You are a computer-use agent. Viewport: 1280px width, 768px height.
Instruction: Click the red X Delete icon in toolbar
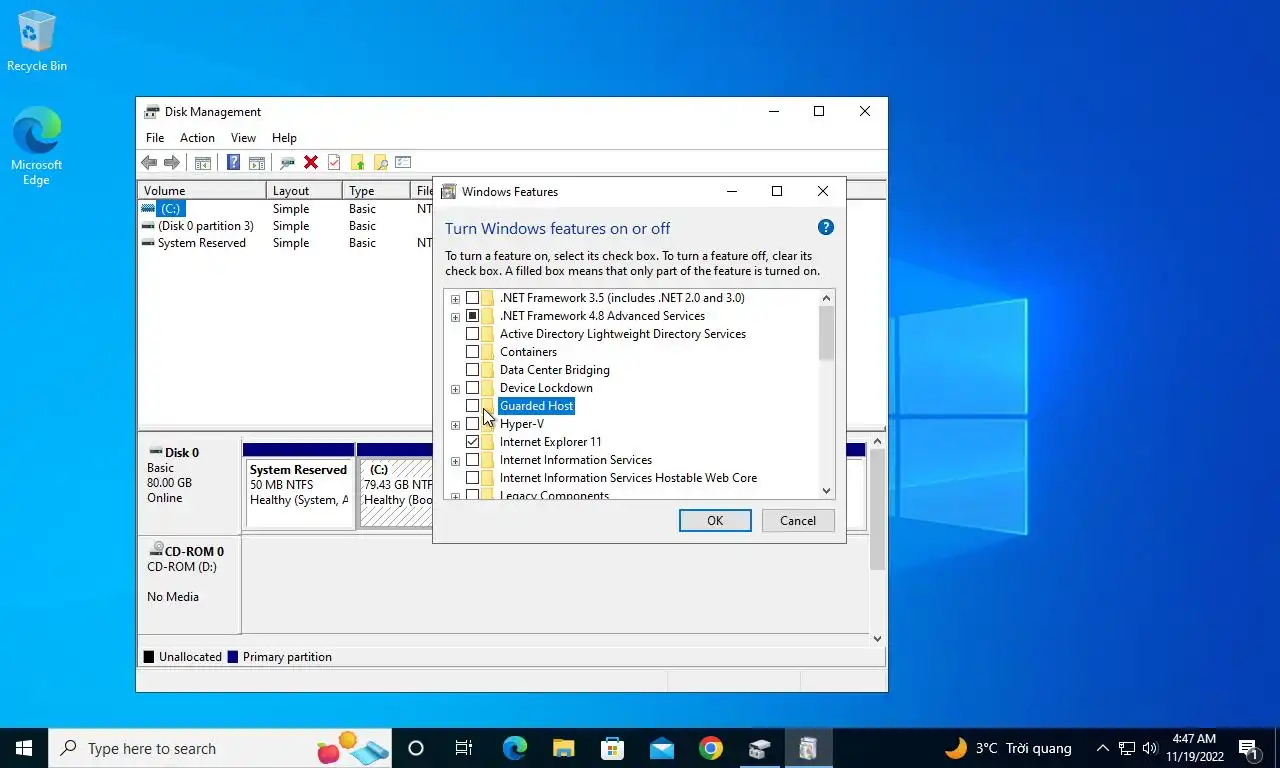pyautogui.click(x=311, y=163)
